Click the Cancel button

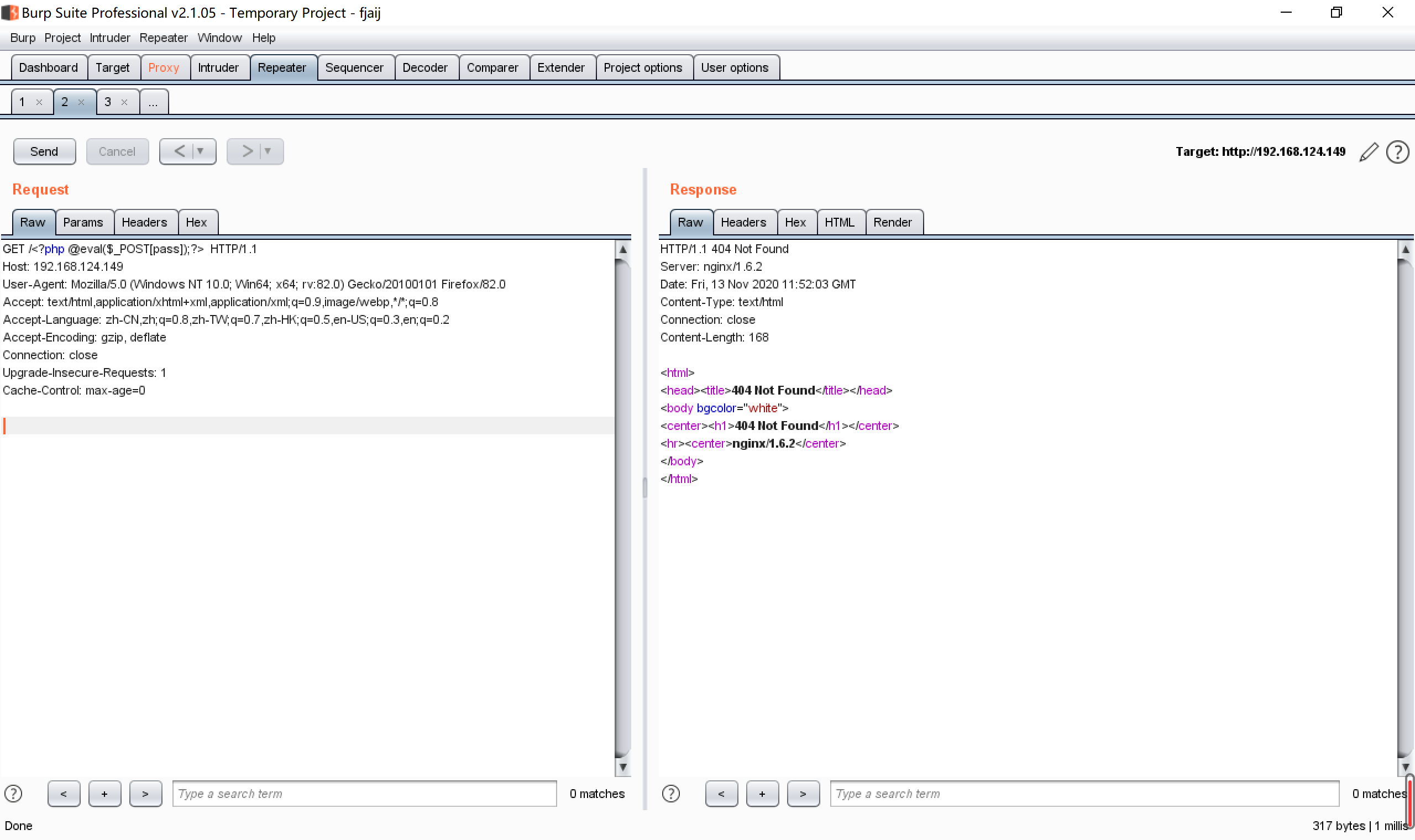click(x=117, y=152)
